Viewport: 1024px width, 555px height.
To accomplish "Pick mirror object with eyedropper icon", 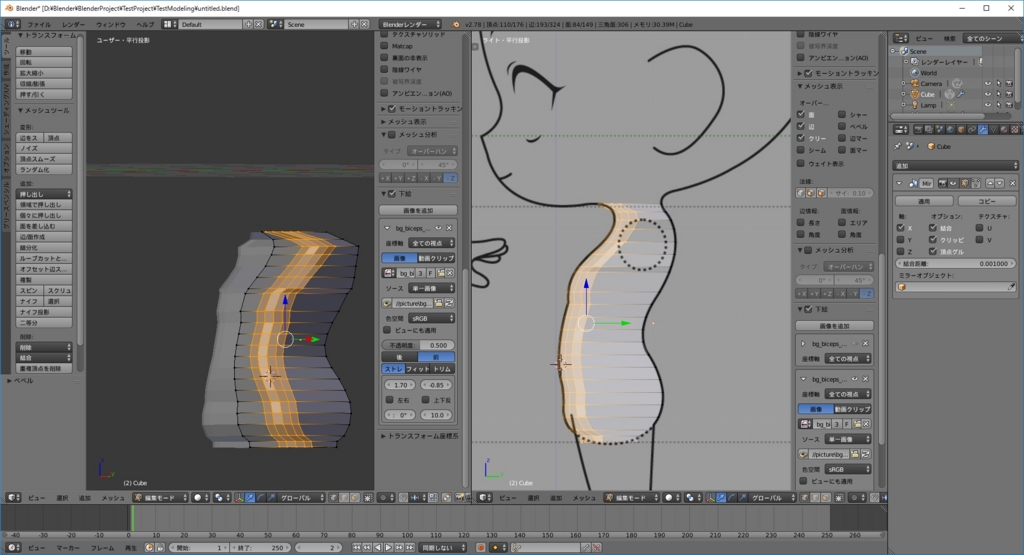I will click(x=1011, y=287).
